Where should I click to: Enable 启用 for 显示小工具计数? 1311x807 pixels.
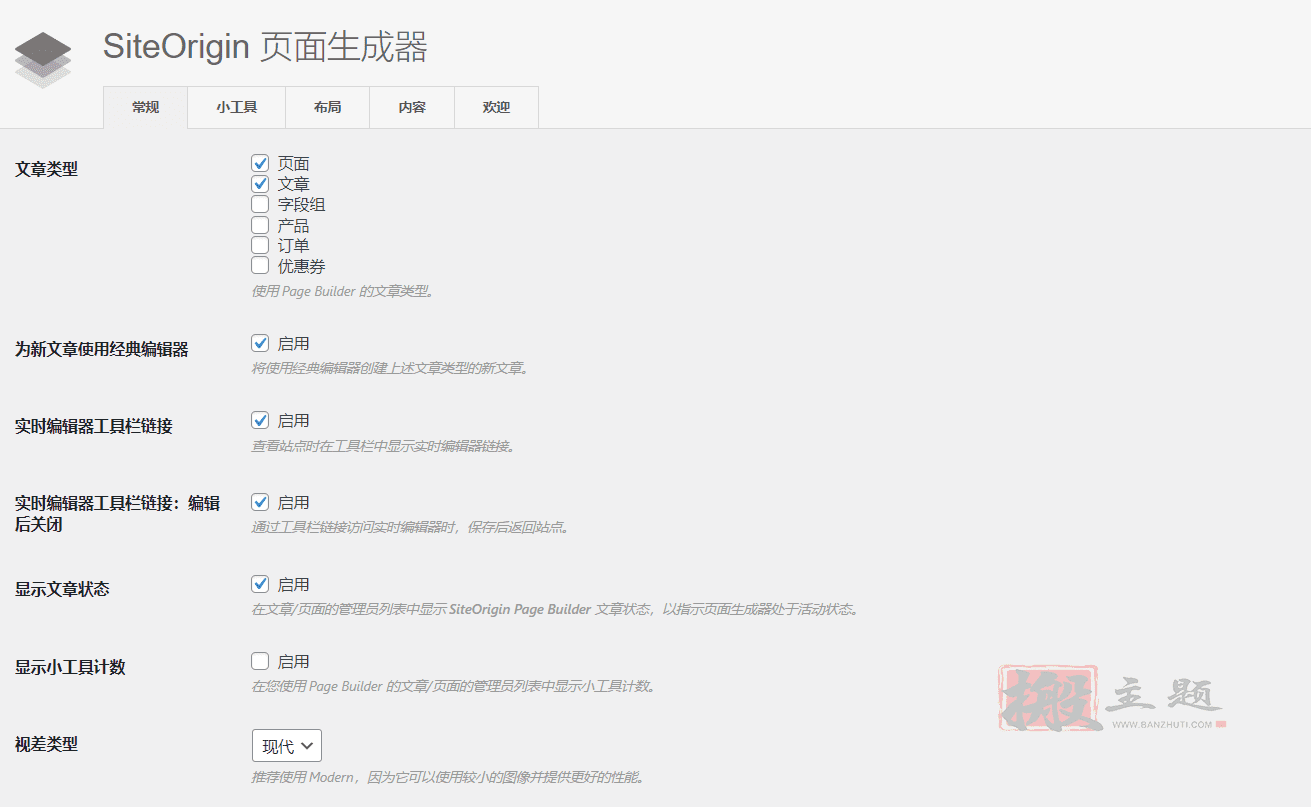pos(260,661)
